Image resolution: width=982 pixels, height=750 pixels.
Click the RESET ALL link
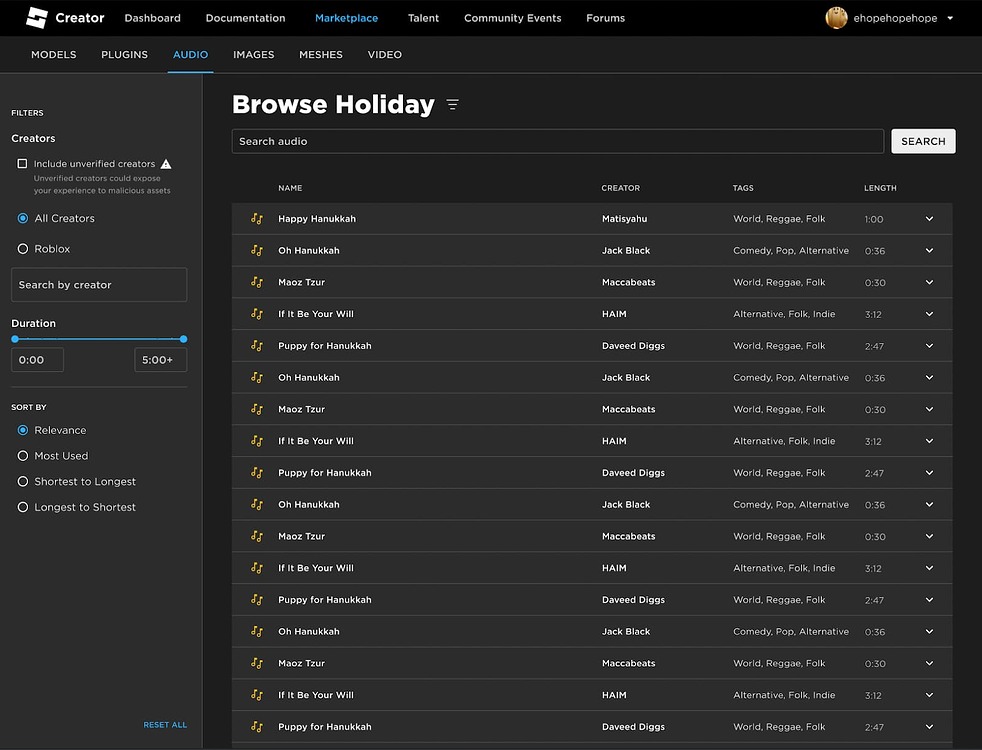coord(165,725)
